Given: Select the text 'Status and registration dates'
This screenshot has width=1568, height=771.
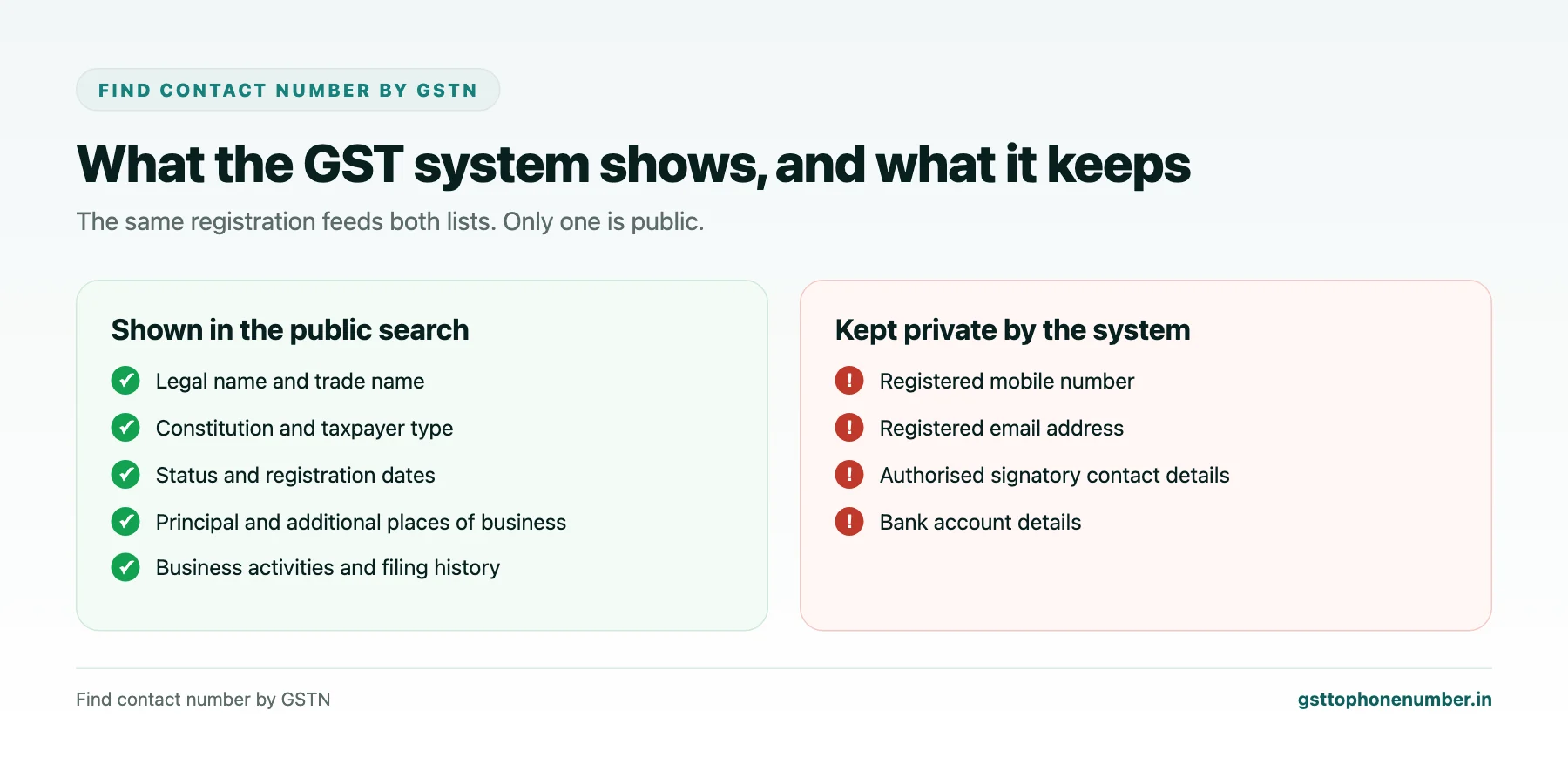Looking at the screenshot, I should pos(295,476).
